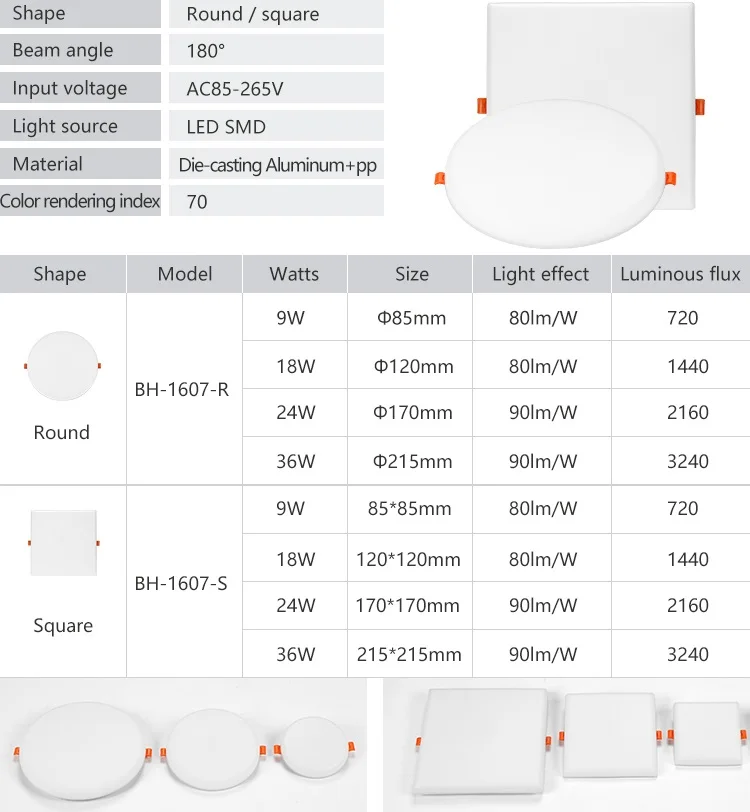Select the "Color rendering index" label
Image resolution: width=750 pixels, height=812 pixels.
[80, 201]
